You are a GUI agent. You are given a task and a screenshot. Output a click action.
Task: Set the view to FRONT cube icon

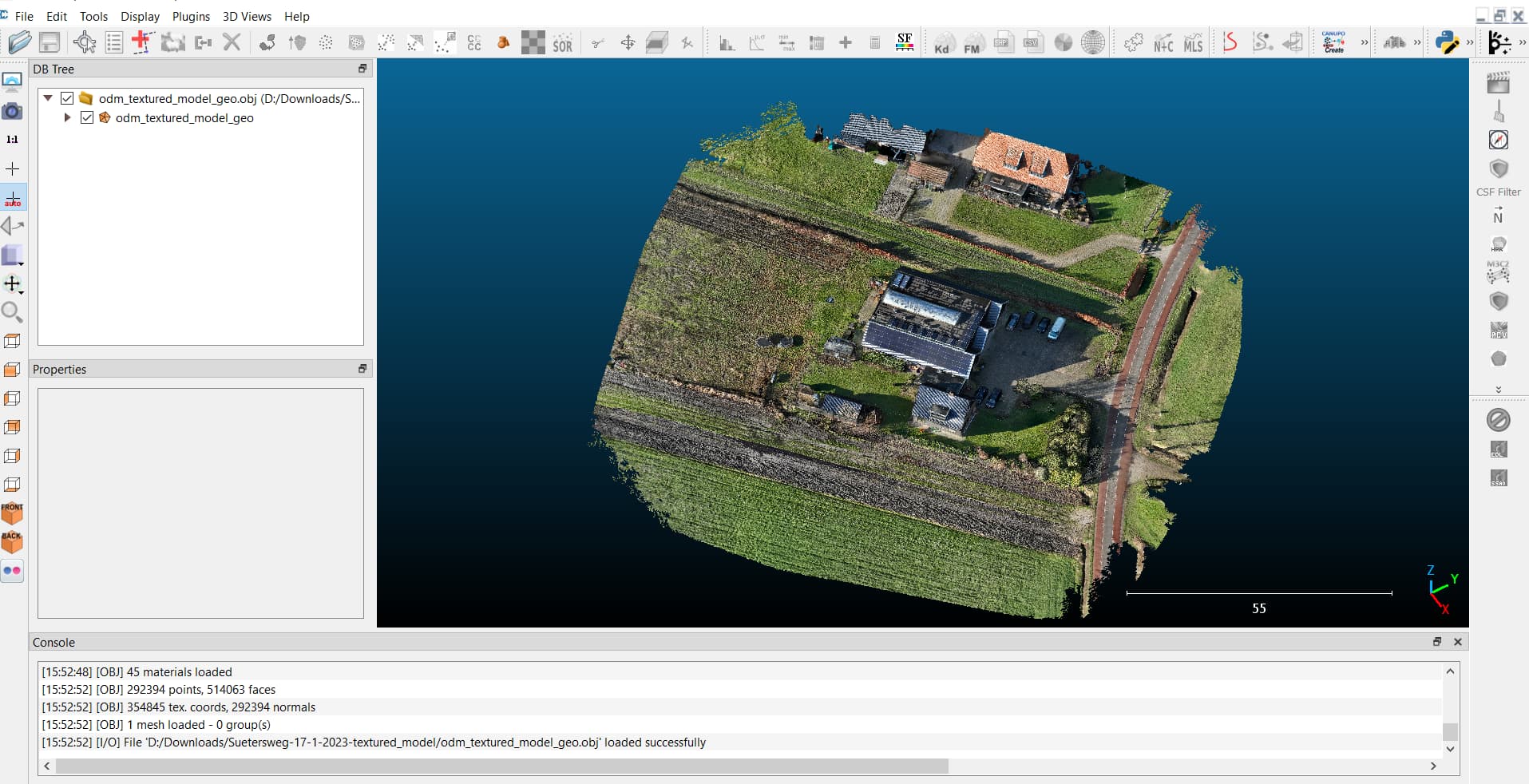click(x=12, y=513)
